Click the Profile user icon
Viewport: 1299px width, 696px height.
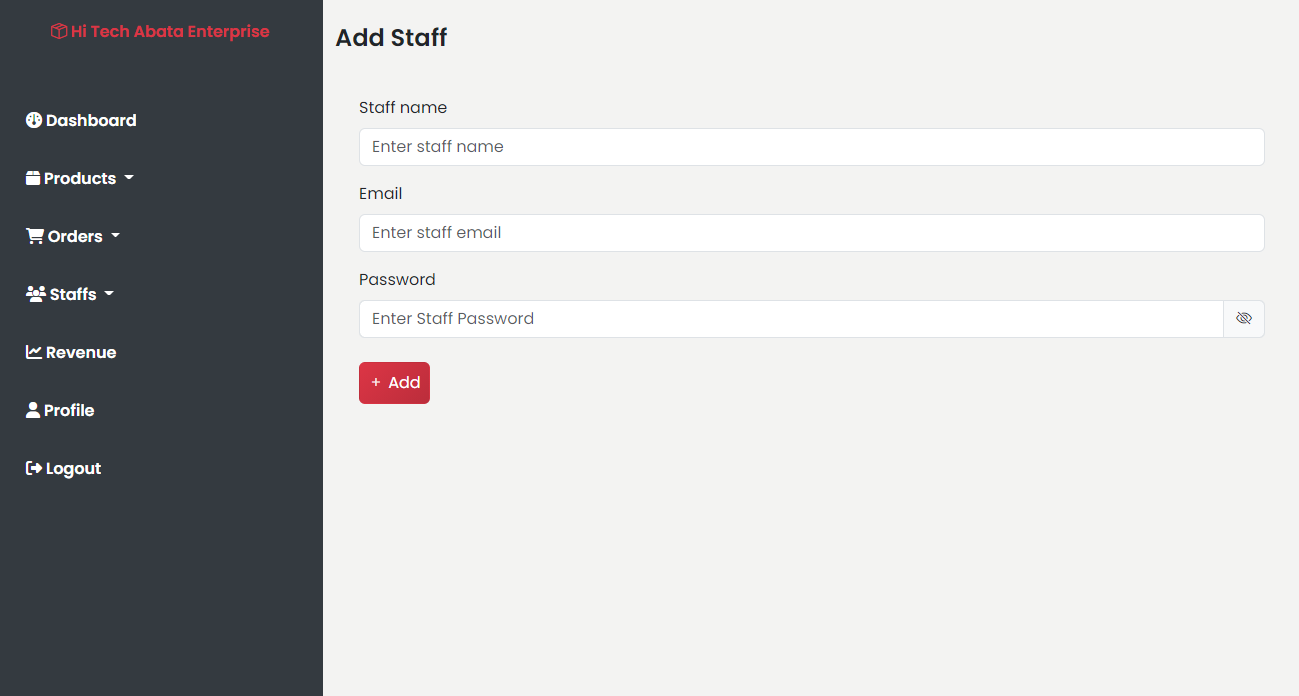pyautogui.click(x=33, y=410)
